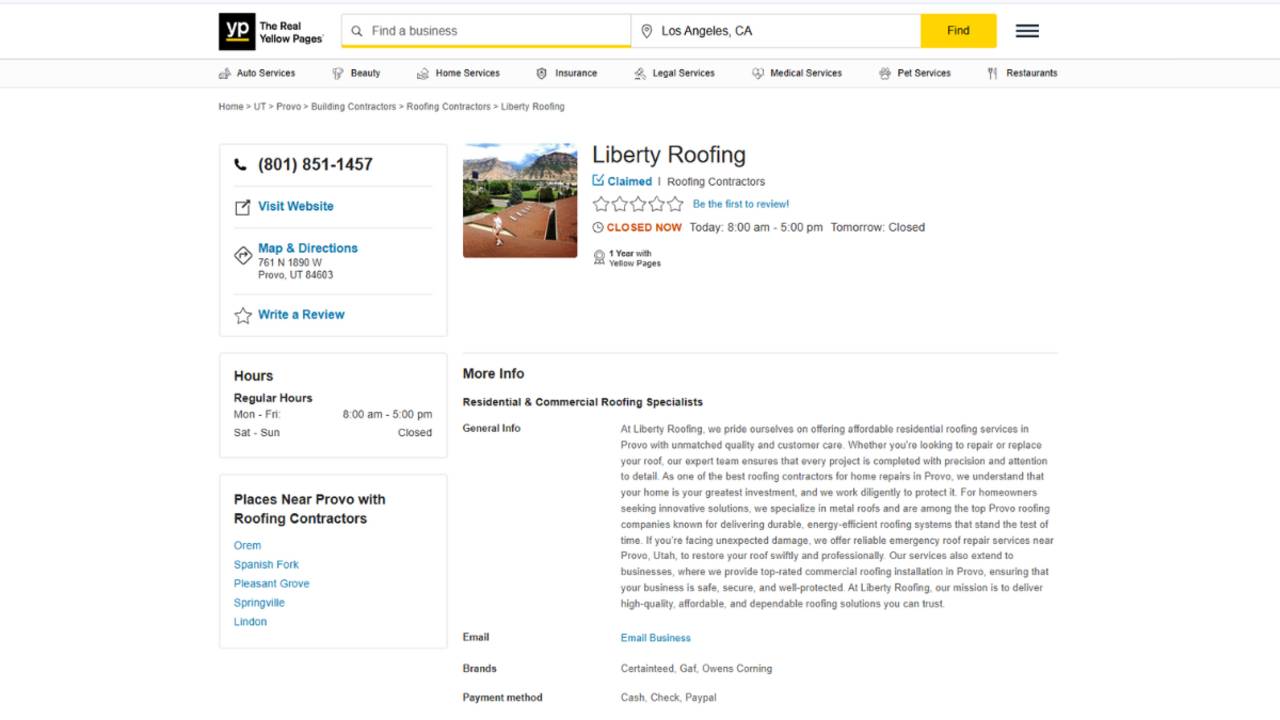Click the Home Services house icon
Screen dimensions: 1280x720
(x=421, y=72)
